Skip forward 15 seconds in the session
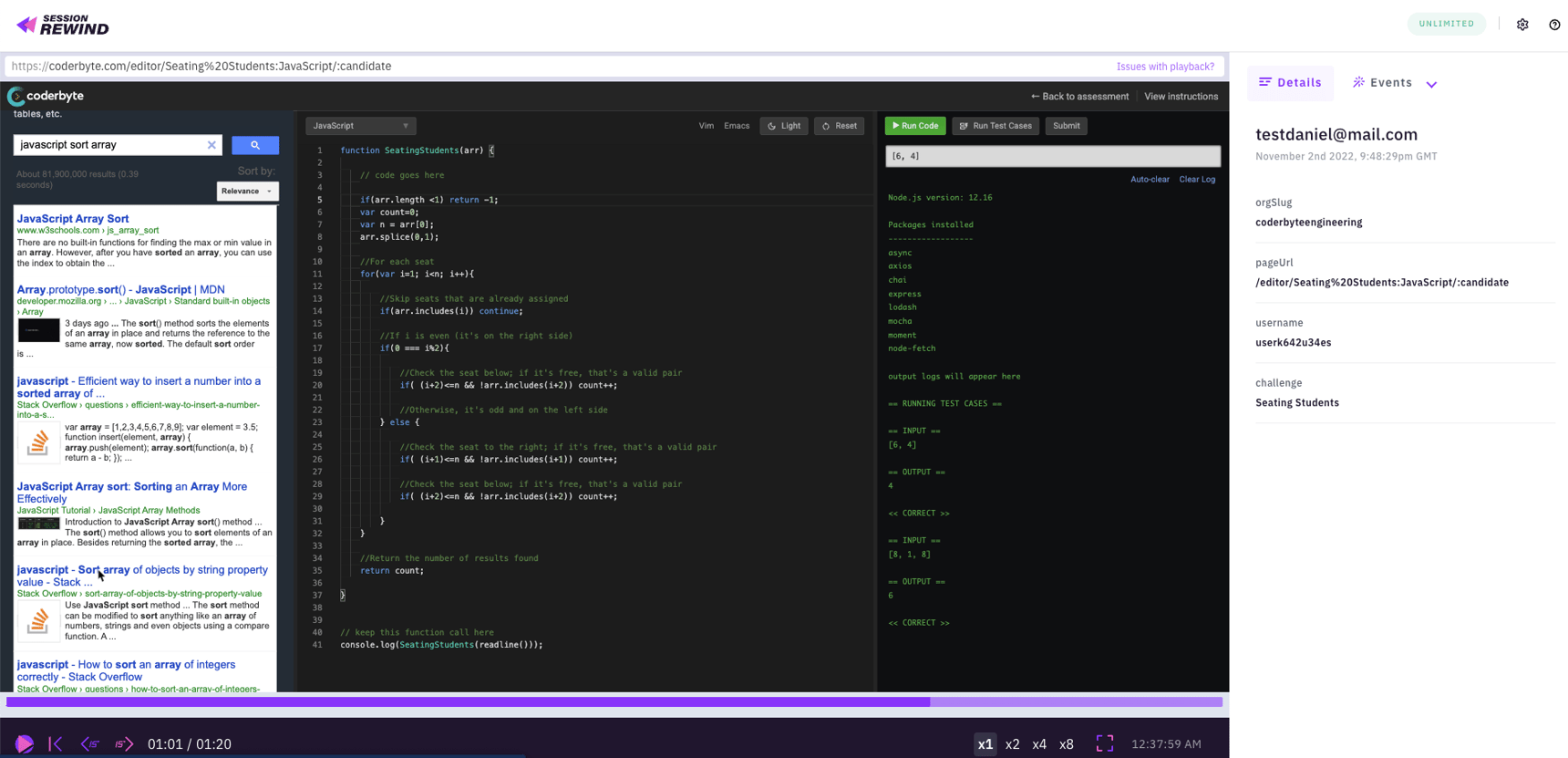 (124, 744)
